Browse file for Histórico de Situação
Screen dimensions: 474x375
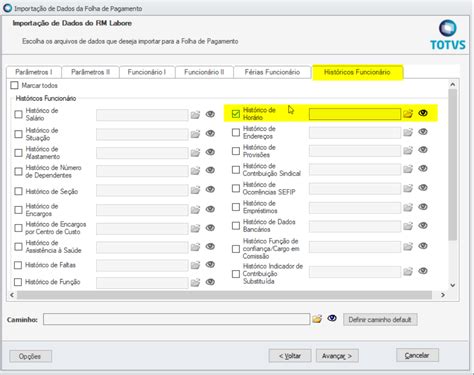195,134
